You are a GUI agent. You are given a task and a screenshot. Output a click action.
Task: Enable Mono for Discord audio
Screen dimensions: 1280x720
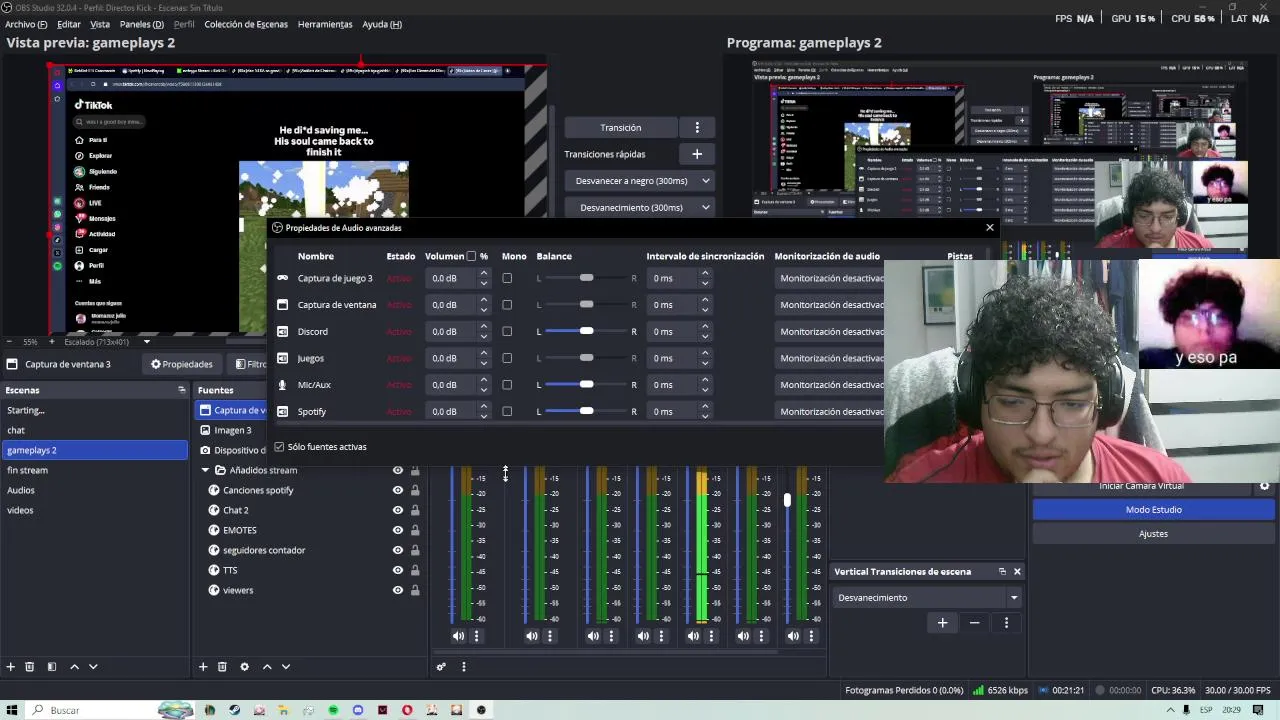507,331
